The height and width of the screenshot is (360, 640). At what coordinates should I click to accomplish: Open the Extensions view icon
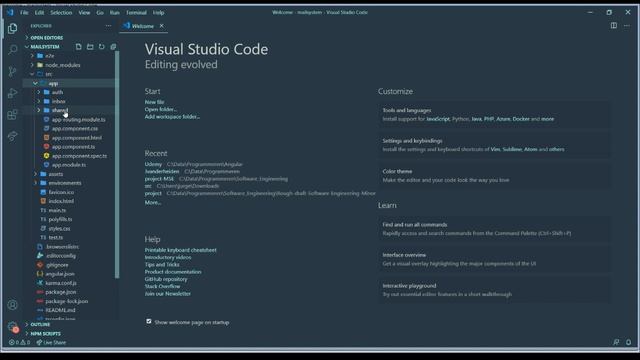point(12,115)
